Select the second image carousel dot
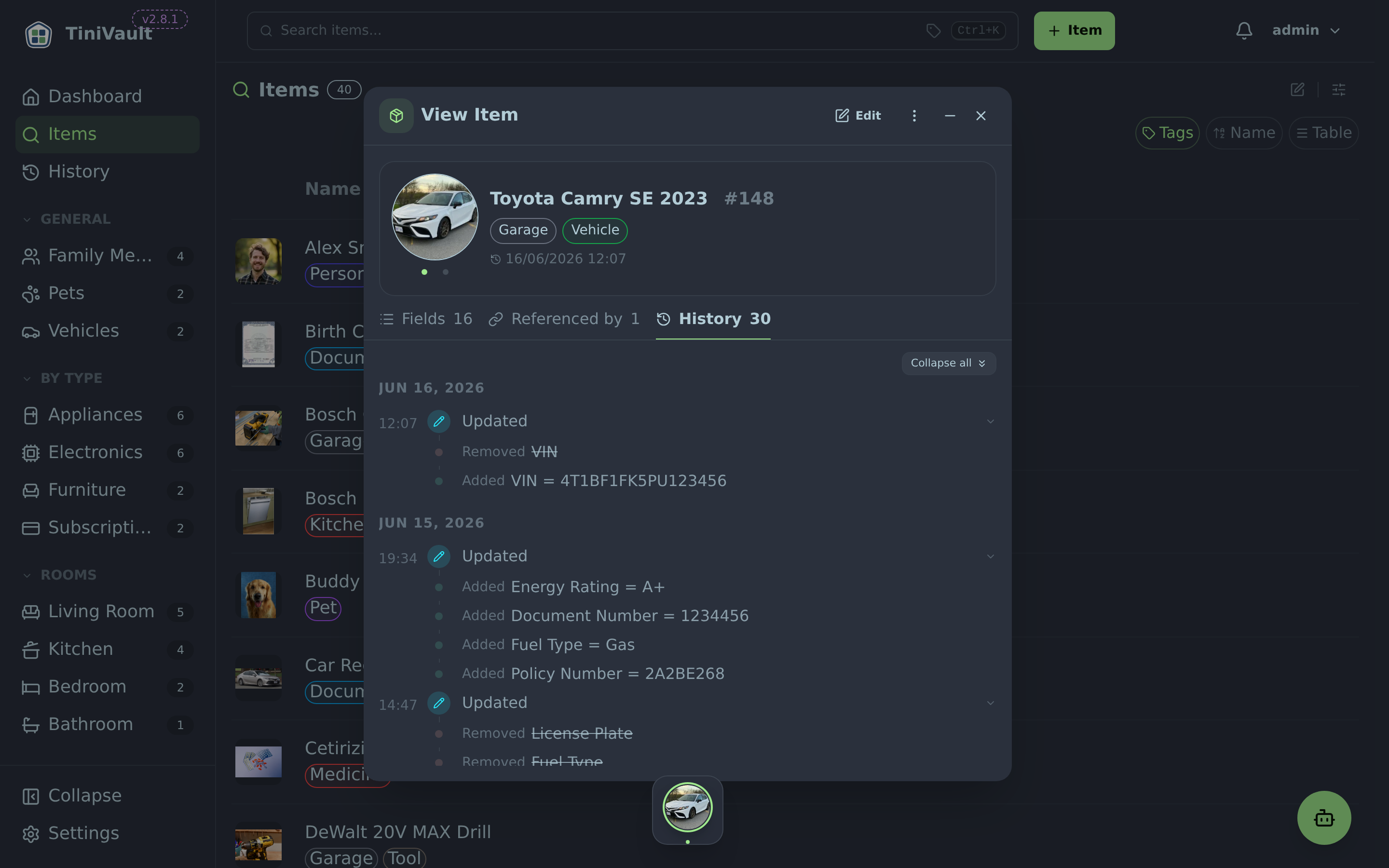The width and height of the screenshot is (1389, 868). 446,272
